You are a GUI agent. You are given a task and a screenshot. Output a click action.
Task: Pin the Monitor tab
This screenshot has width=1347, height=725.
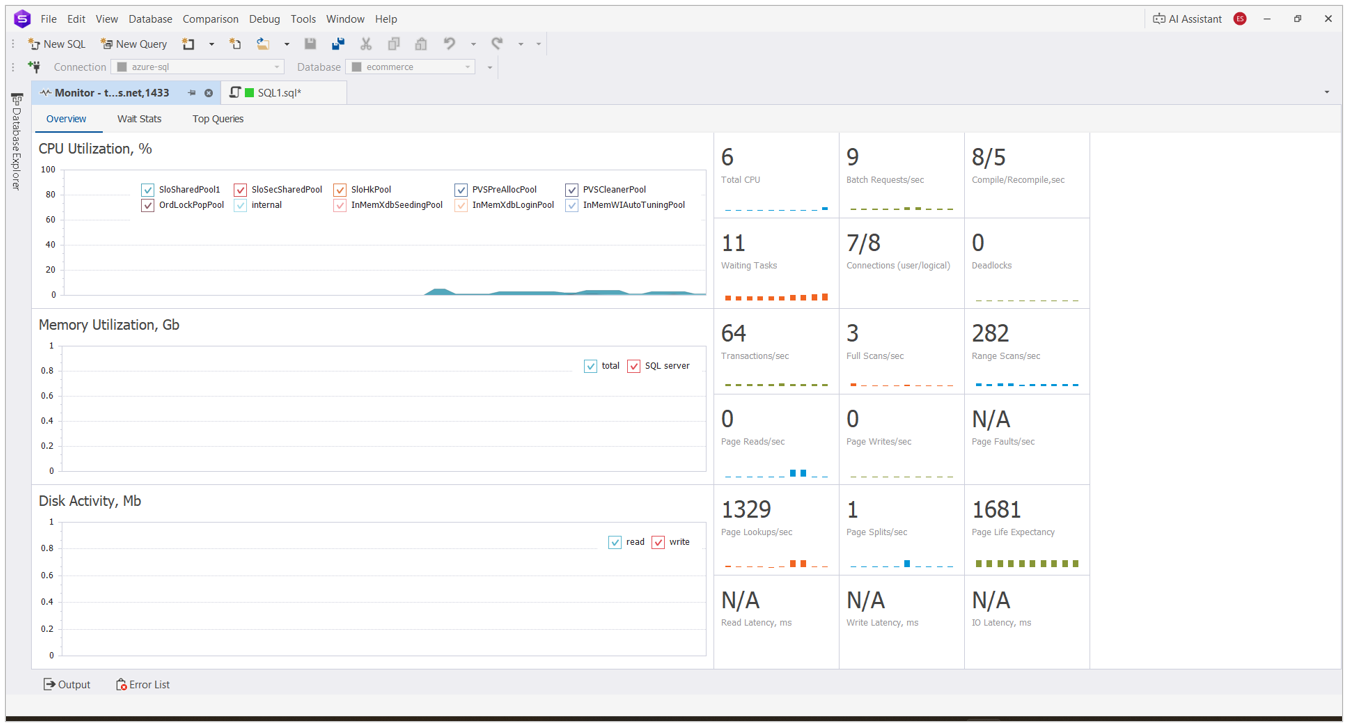(x=191, y=93)
